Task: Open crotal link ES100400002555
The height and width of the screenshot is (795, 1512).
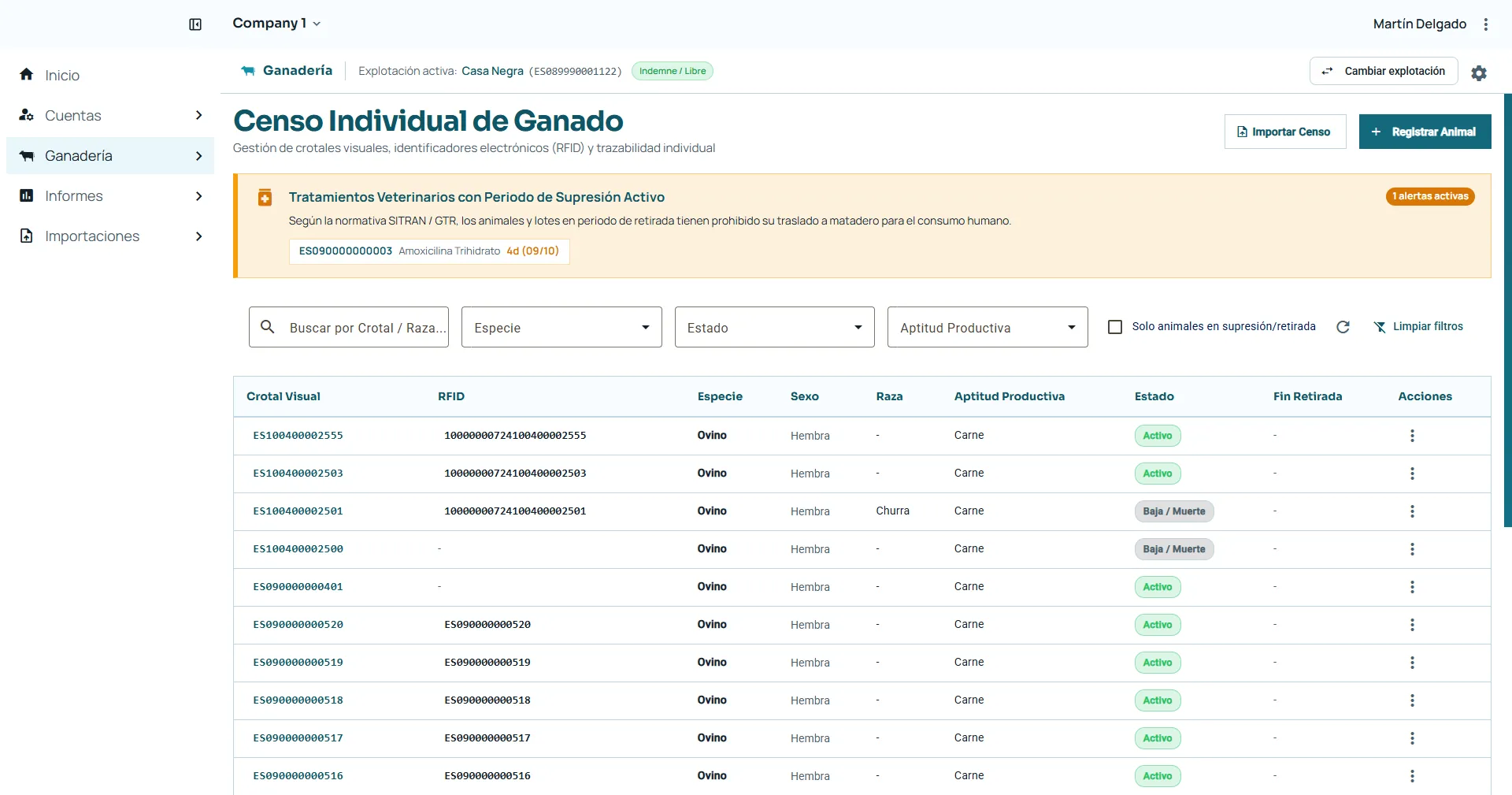Action: (298, 435)
